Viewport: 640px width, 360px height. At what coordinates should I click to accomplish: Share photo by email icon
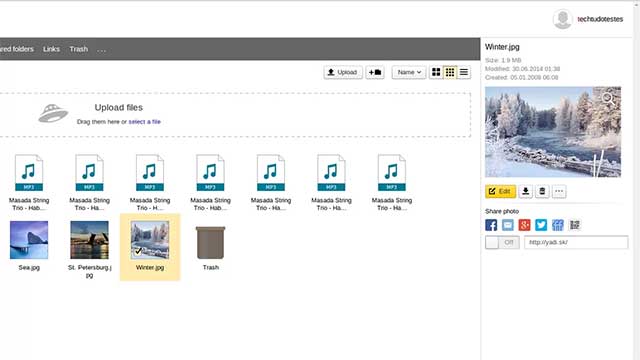point(508,225)
